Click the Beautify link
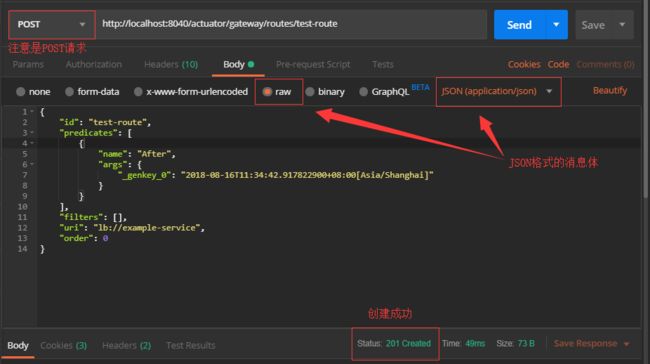The width and height of the screenshot is (650, 364). (610, 90)
